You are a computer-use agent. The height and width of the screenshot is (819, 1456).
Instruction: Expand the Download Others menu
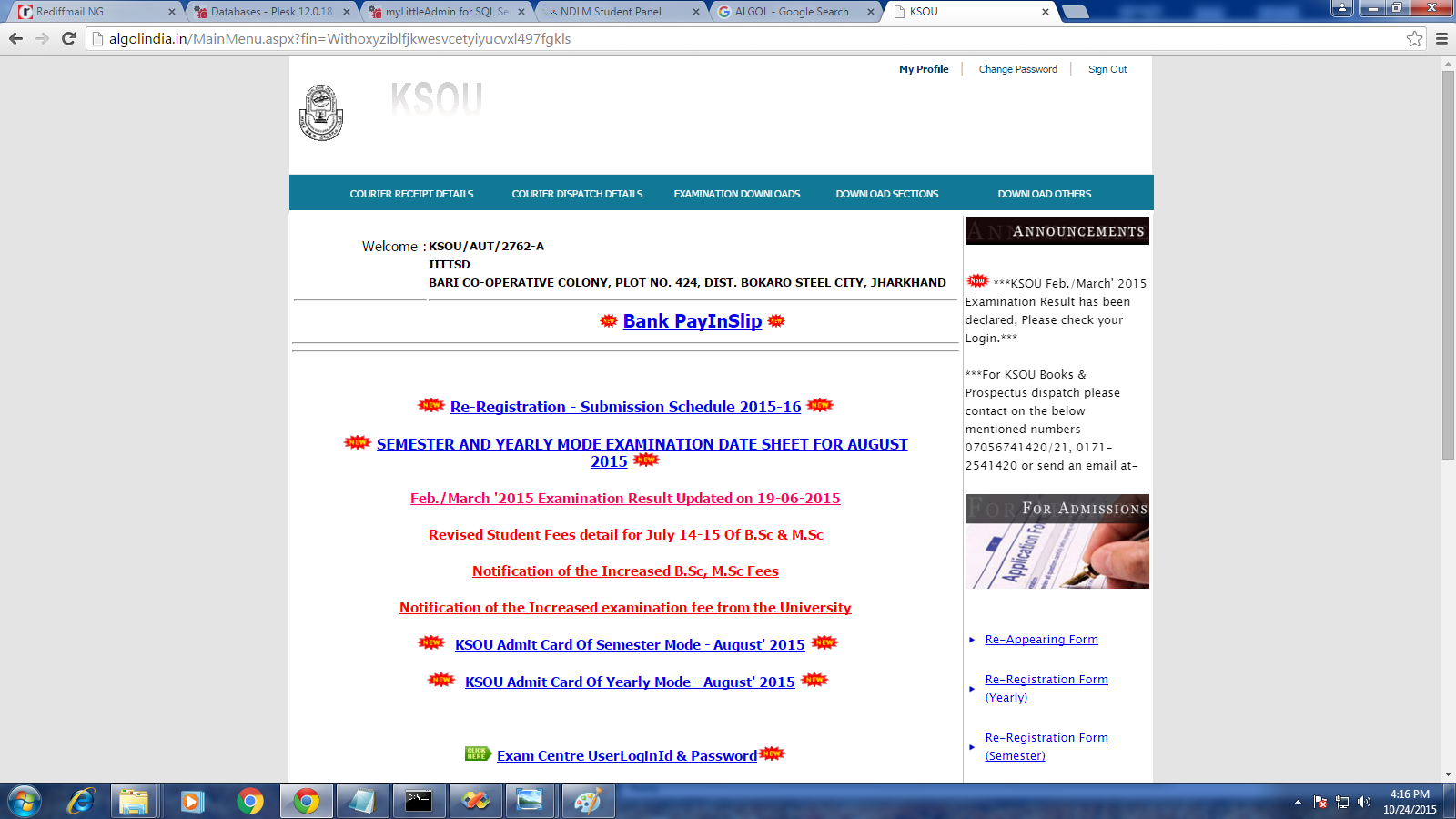click(1044, 194)
